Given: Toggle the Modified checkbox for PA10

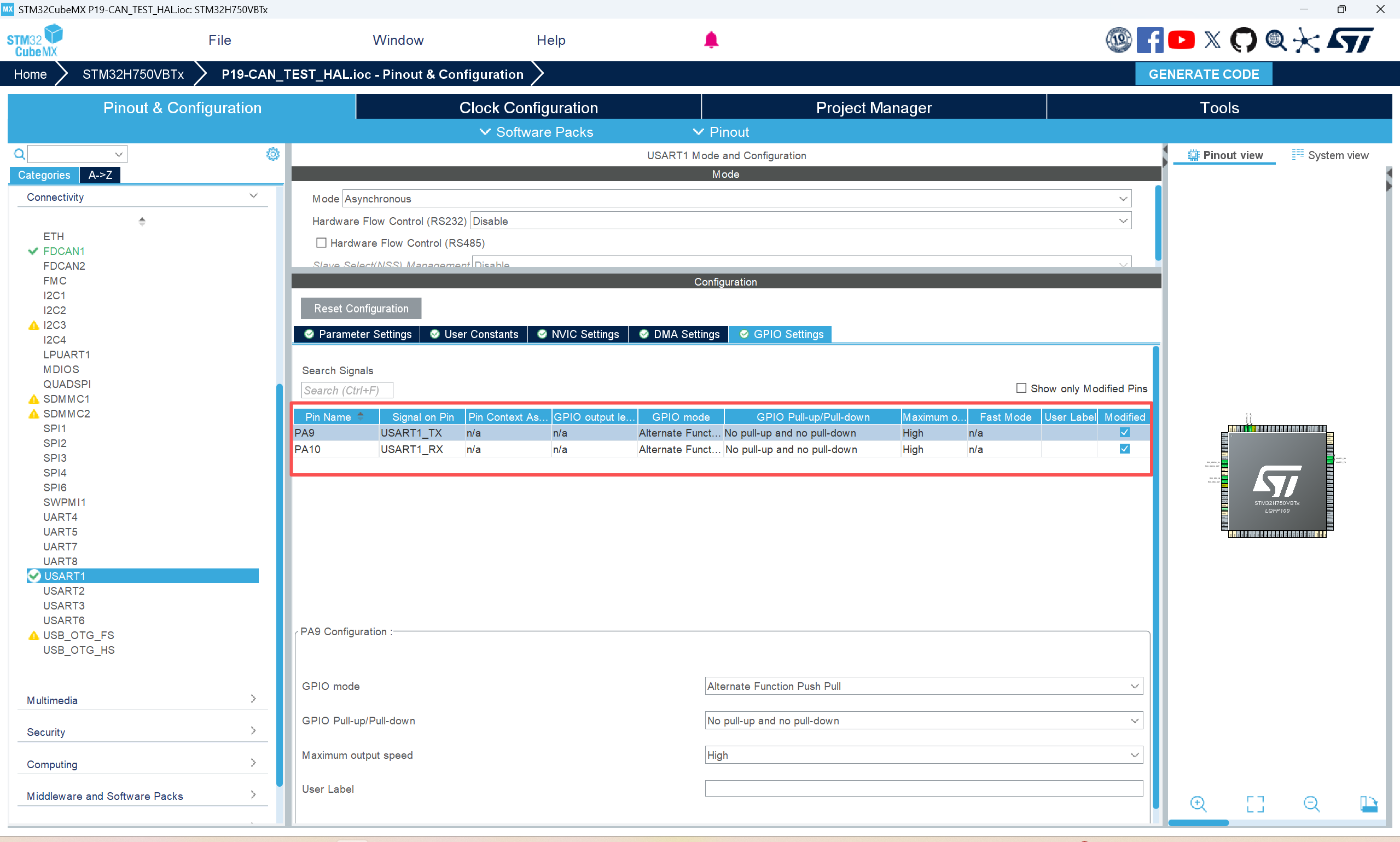Looking at the screenshot, I should pyautogui.click(x=1124, y=449).
